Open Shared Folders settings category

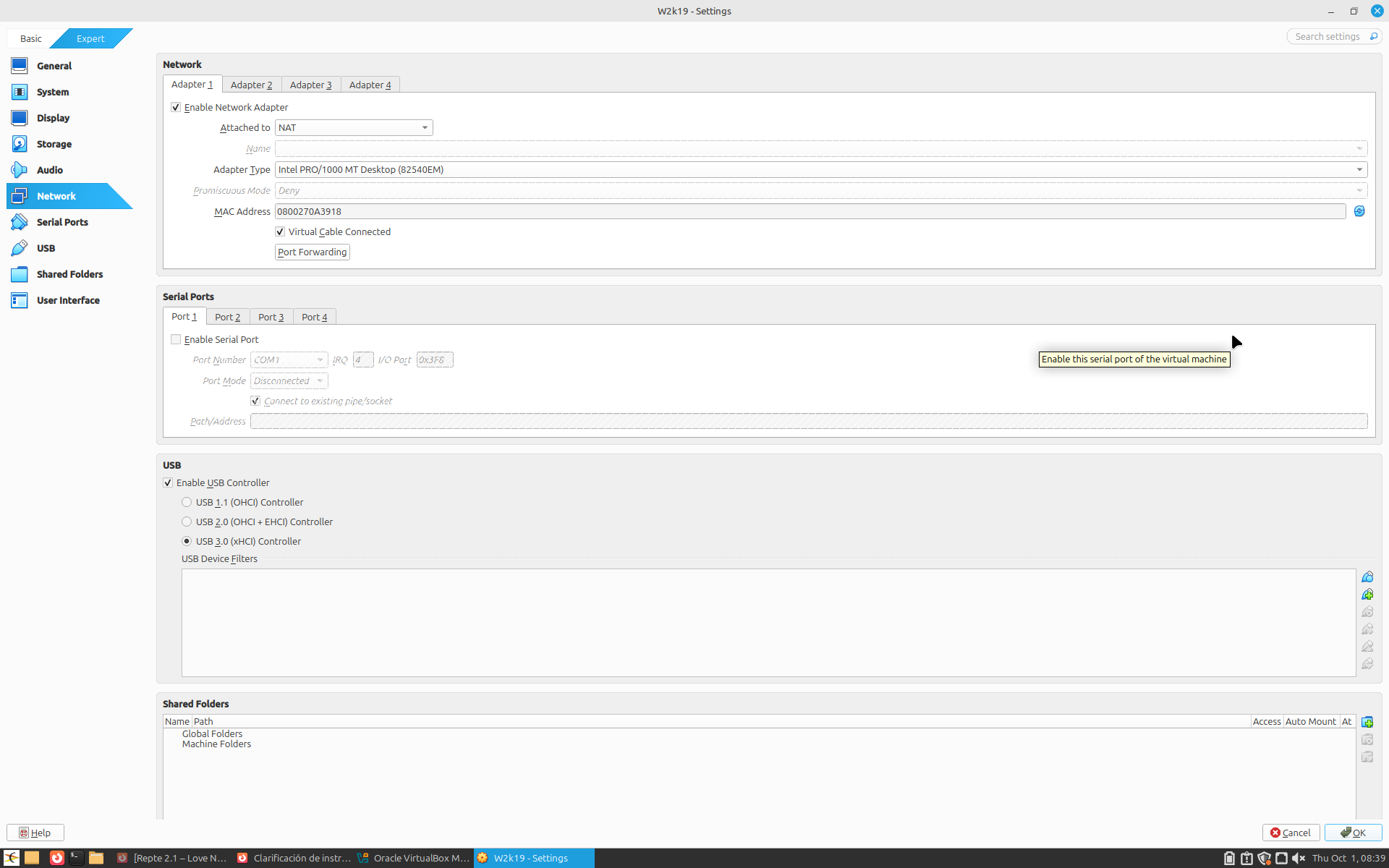coord(69,274)
